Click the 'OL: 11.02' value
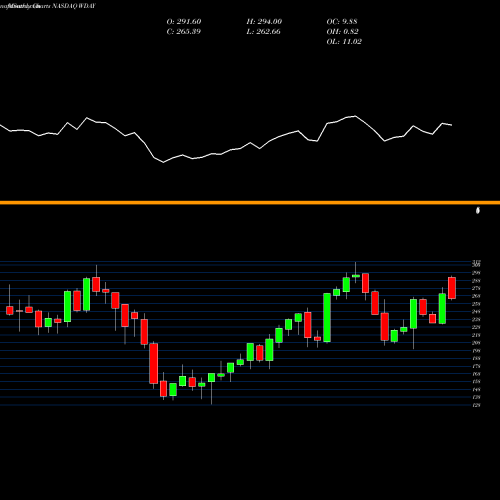The width and height of the screenshot is (500, 500). point(344,42)
